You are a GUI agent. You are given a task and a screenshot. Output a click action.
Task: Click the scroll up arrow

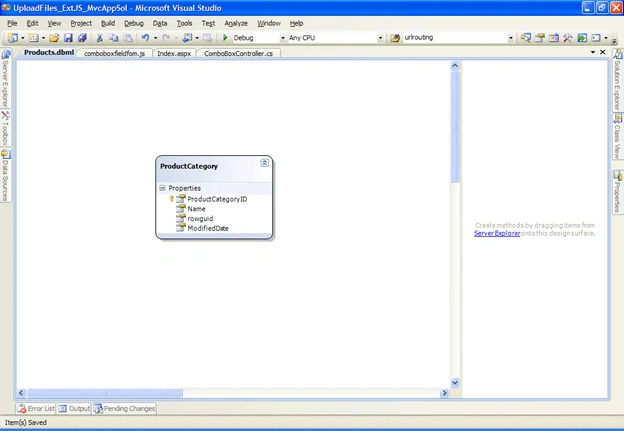[x=455, y=66]
